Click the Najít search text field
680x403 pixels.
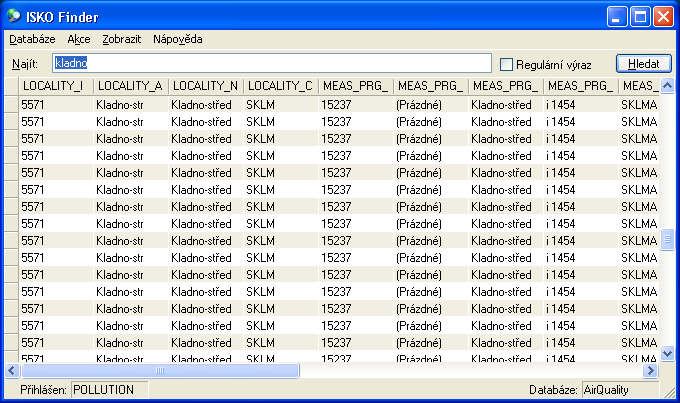pos(270,63)
